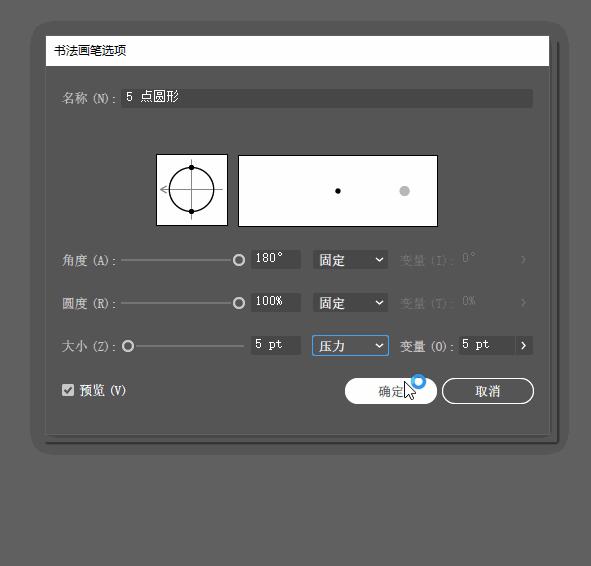Click the 圆度 roundness slider handle
Screen dimensions: 591x566
click(239, 303)
